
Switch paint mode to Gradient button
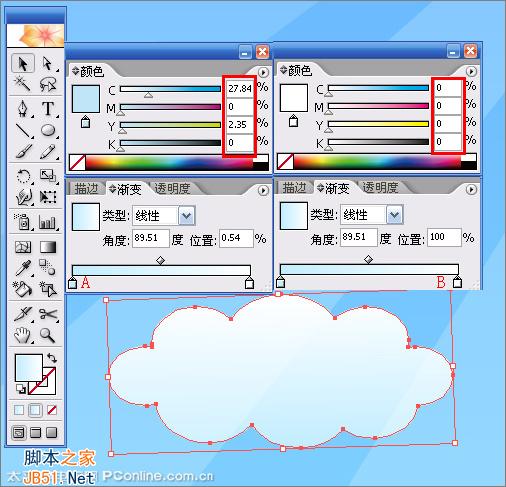(35, 410)
